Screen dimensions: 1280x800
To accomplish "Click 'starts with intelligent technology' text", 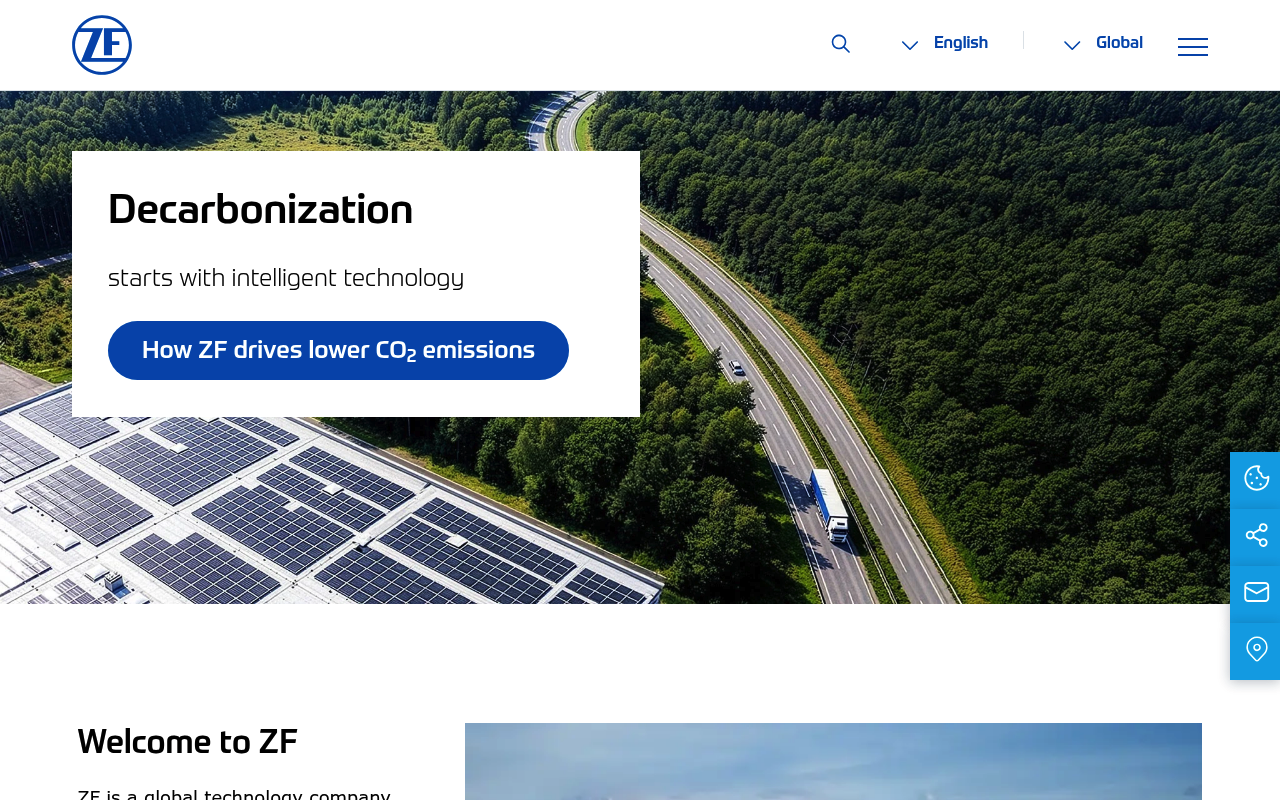I will [286, 277].
